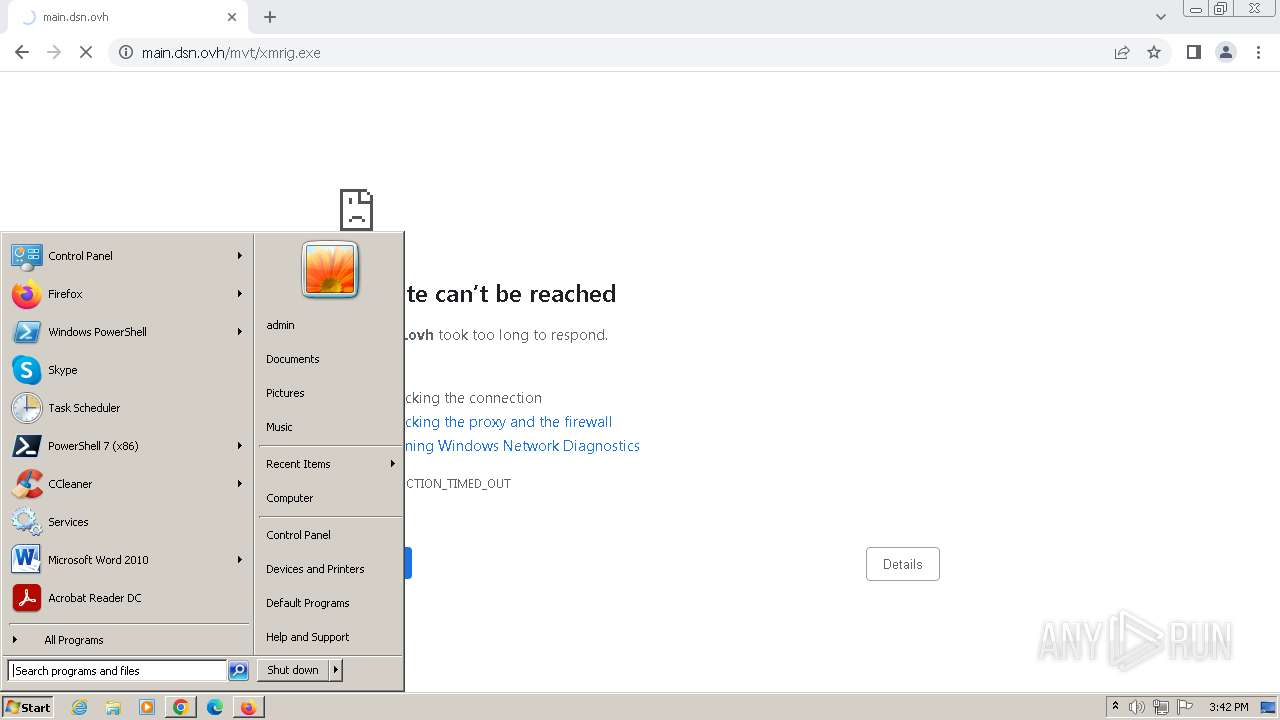Click the user account picture
This screenshot has width=1280, height=720.
point(330,270)
